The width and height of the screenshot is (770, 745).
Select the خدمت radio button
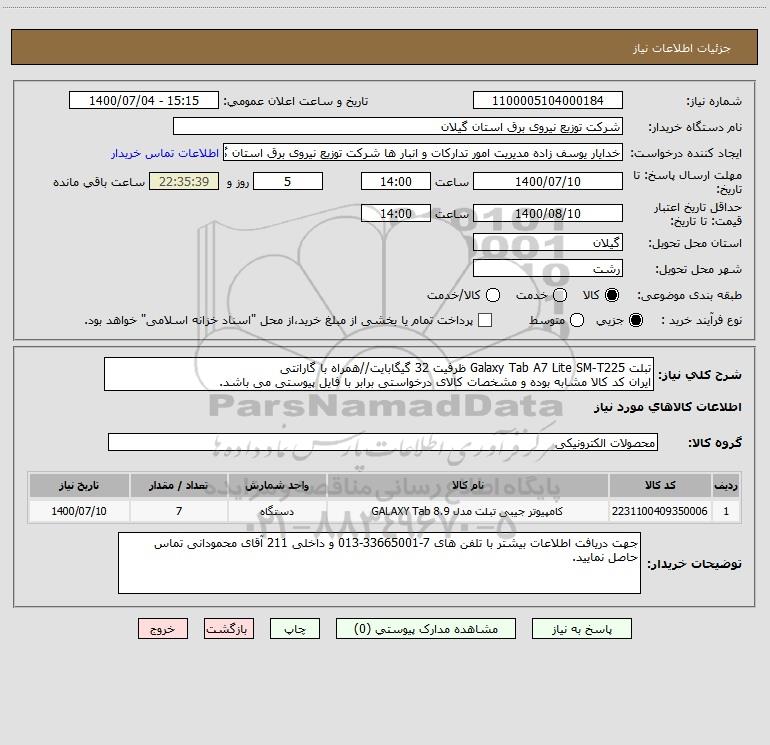click(560, 295)
